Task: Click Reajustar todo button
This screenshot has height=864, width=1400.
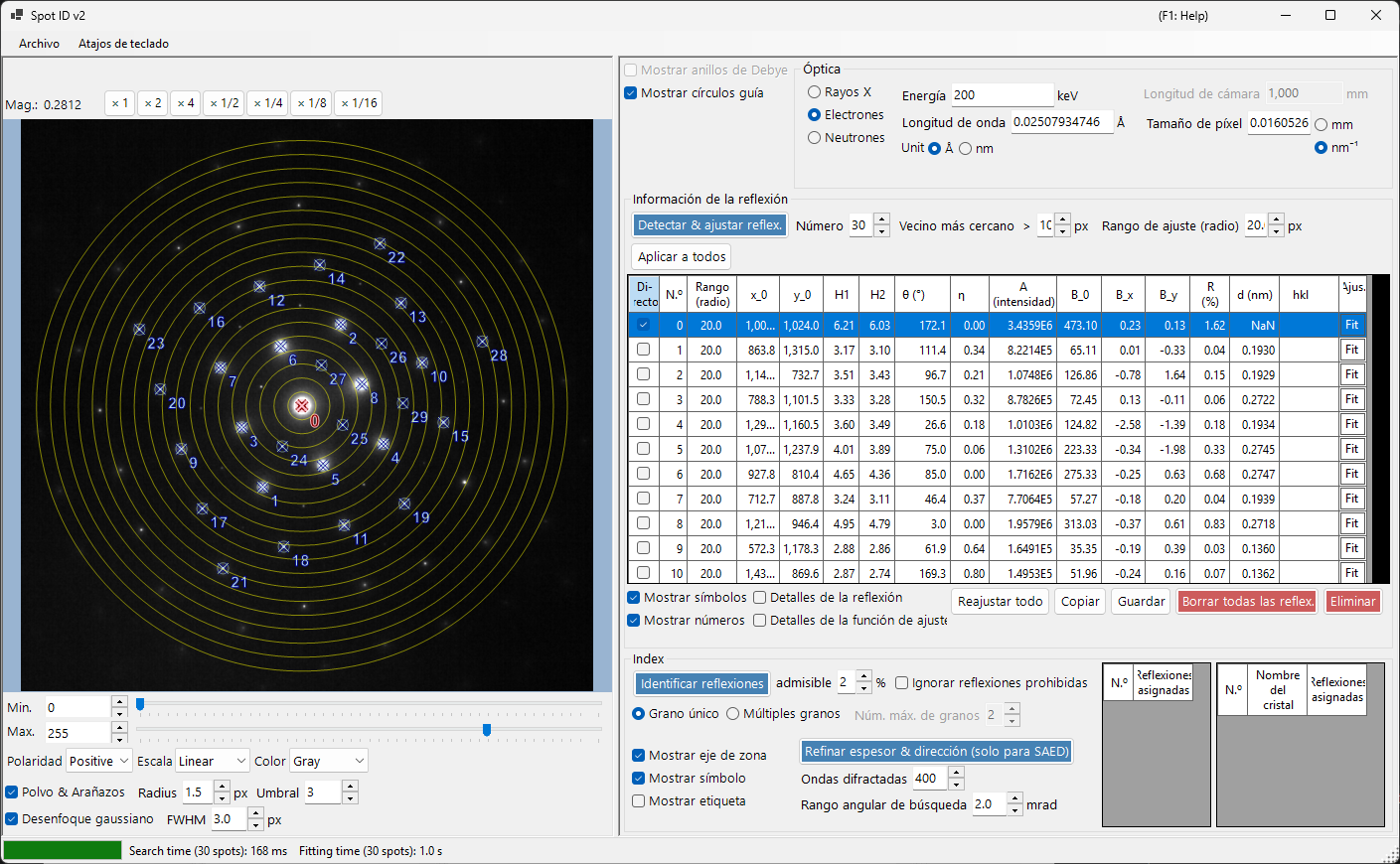Action: (x=1001, y=602)
